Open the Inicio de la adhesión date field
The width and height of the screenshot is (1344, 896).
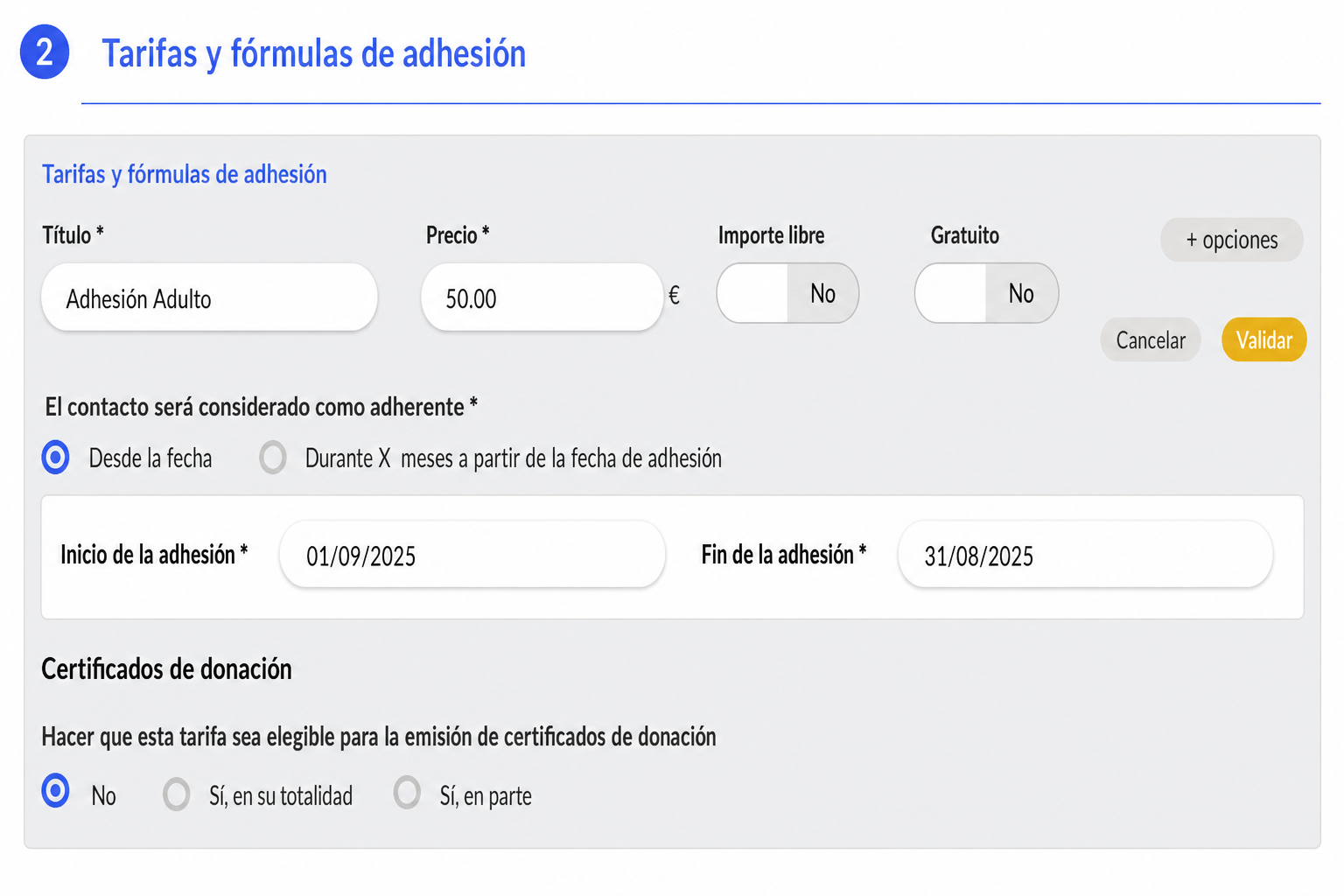(472, 555)
